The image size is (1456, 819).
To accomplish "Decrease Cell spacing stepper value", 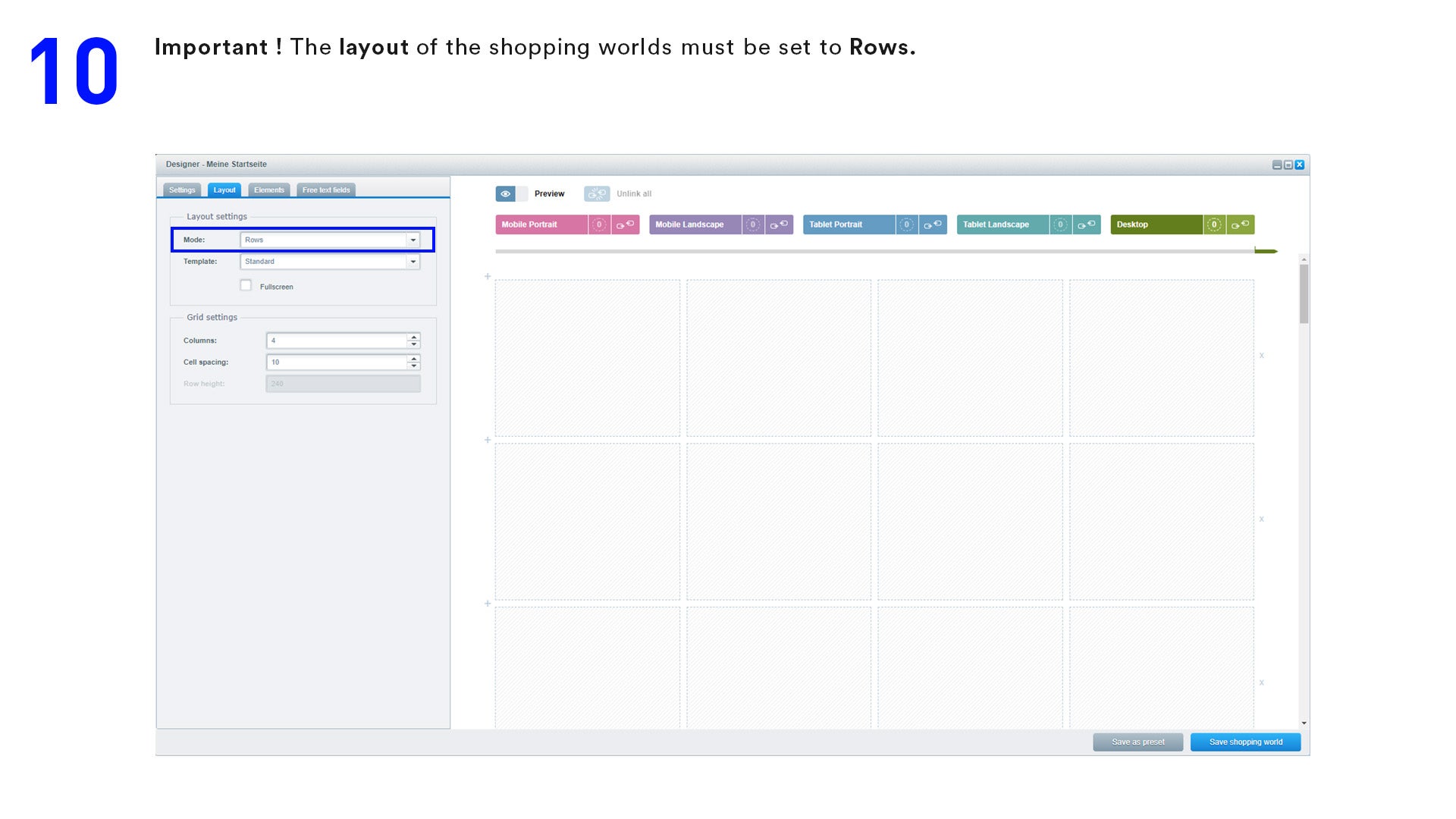I will pos(414,366).
